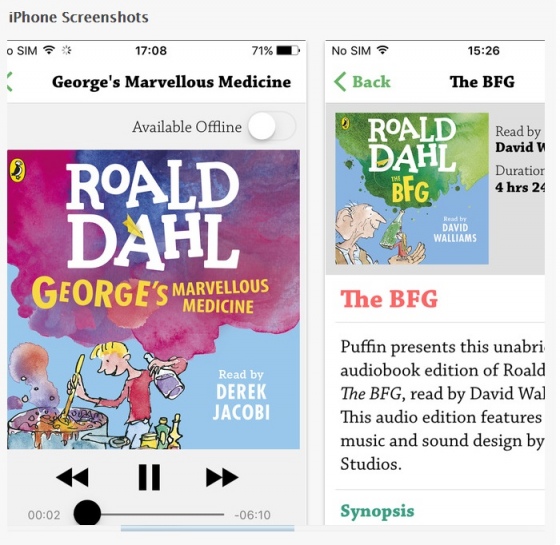The width and height of the screenshot is (560, 545).
Task: Toggle the Available Offline switch
Action: point(272,126)
